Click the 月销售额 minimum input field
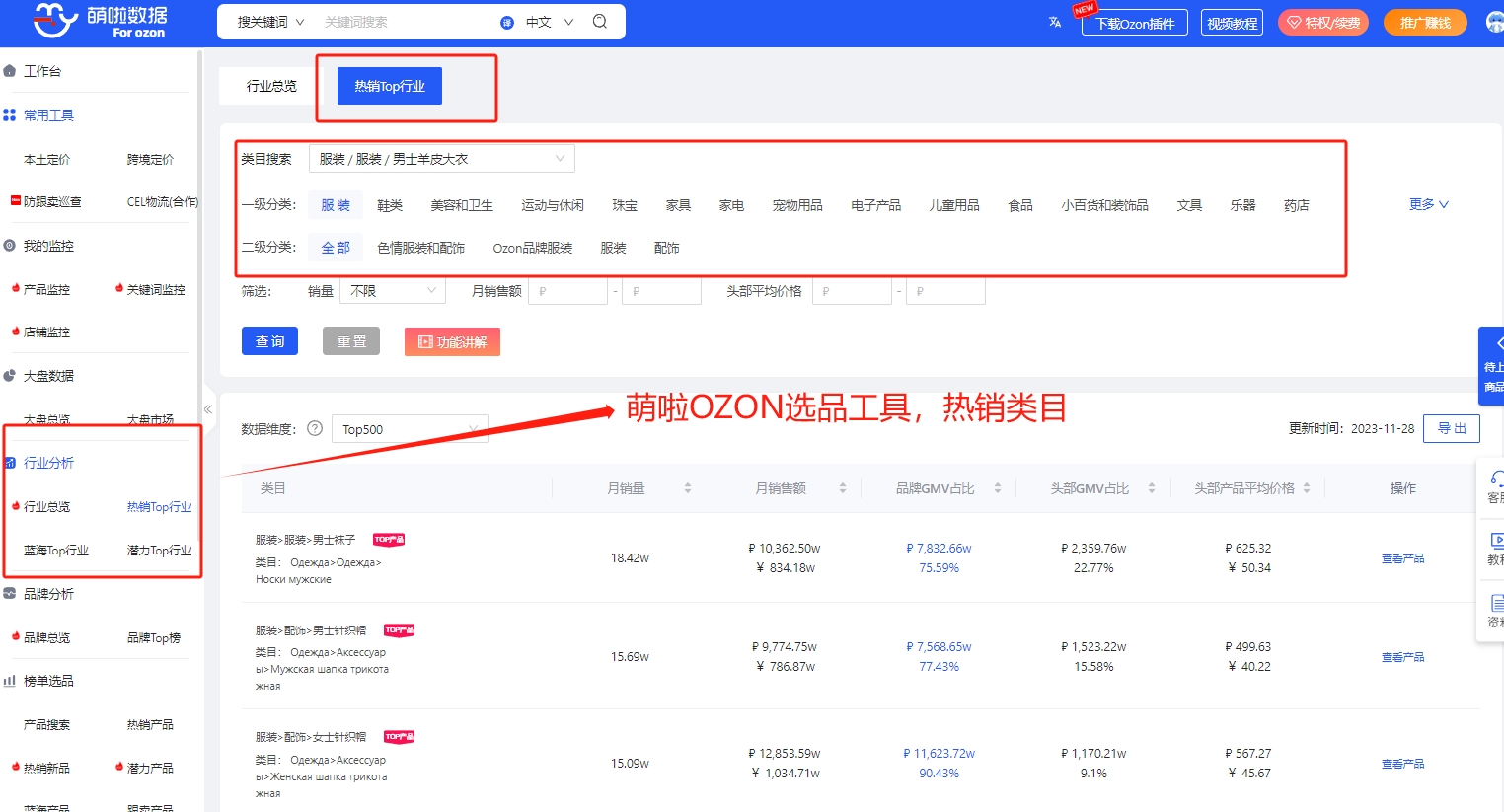 (567, 291)
